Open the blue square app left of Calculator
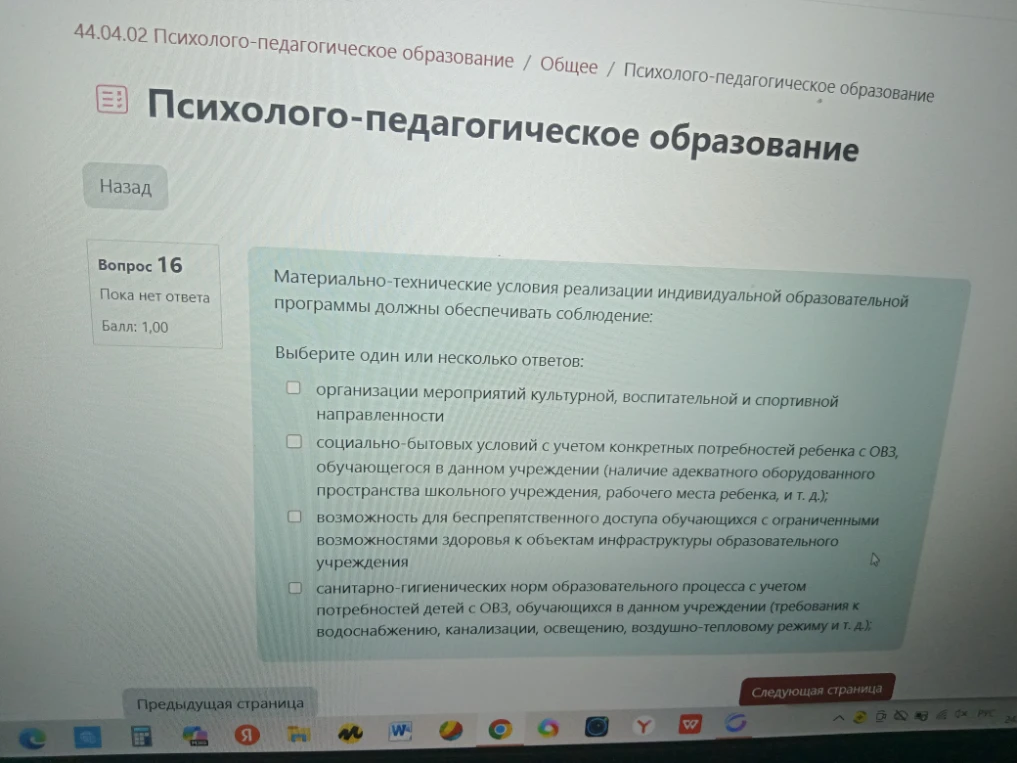This screenshot has width=1017, height=763. [x=88, y=738]
